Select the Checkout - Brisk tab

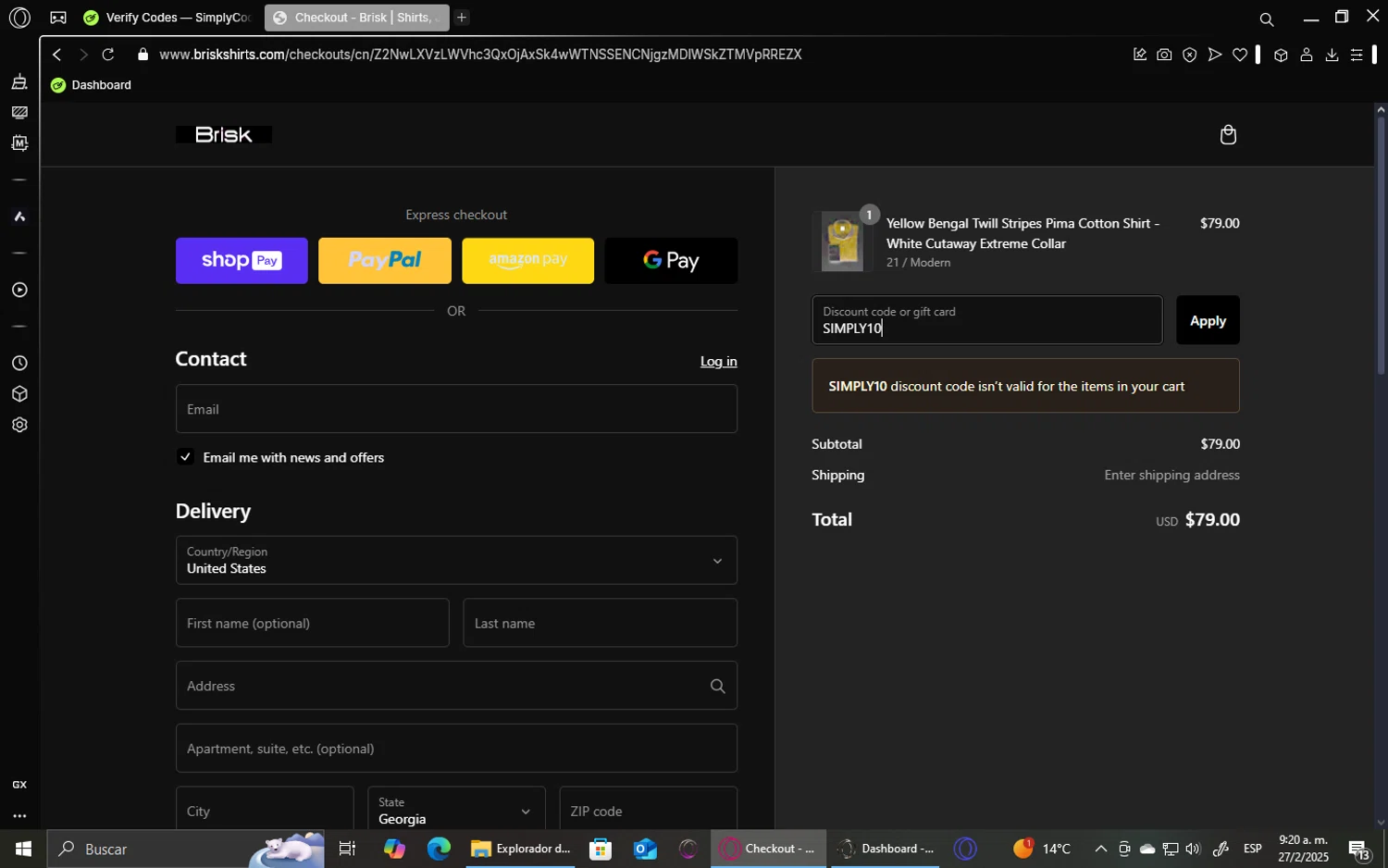[356, 18]
